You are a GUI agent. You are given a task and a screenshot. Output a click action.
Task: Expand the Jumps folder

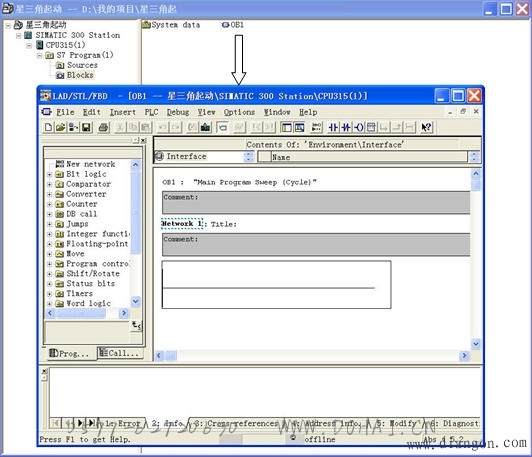50,224
